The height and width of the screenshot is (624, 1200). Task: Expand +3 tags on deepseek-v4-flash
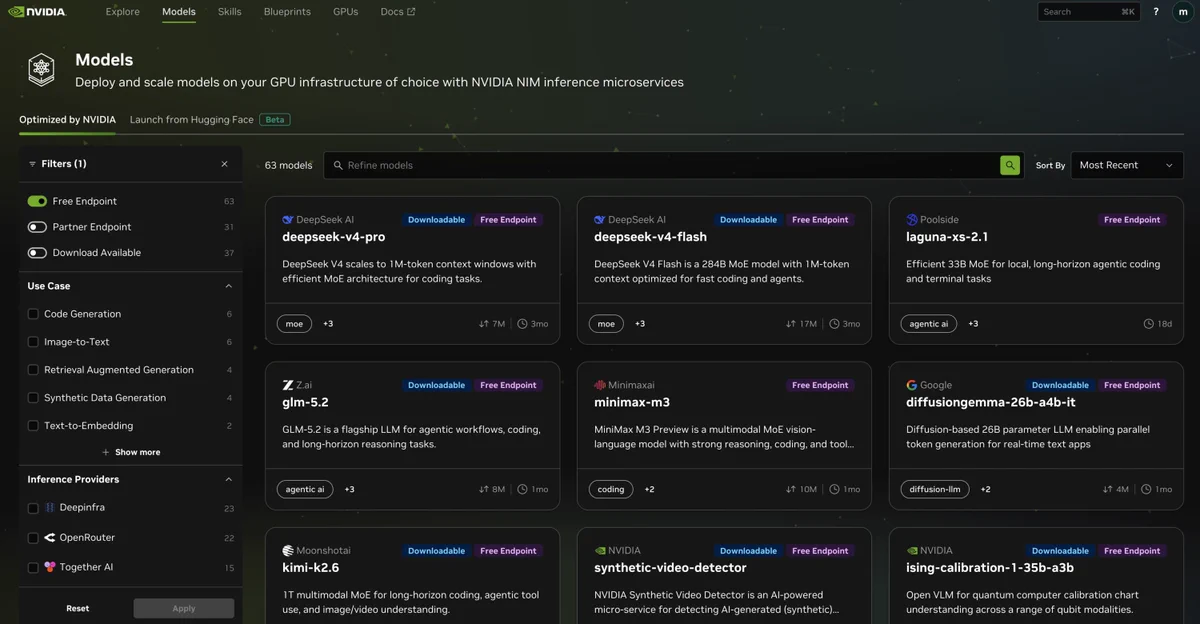640,324
